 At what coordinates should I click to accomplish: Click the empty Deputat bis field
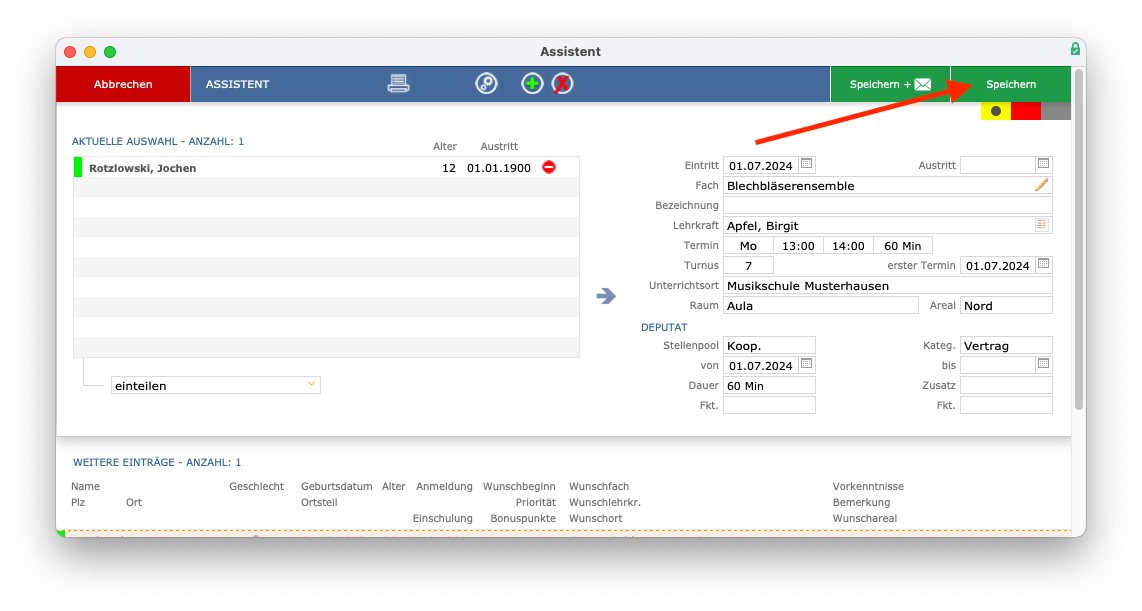(x=997, y=366)
